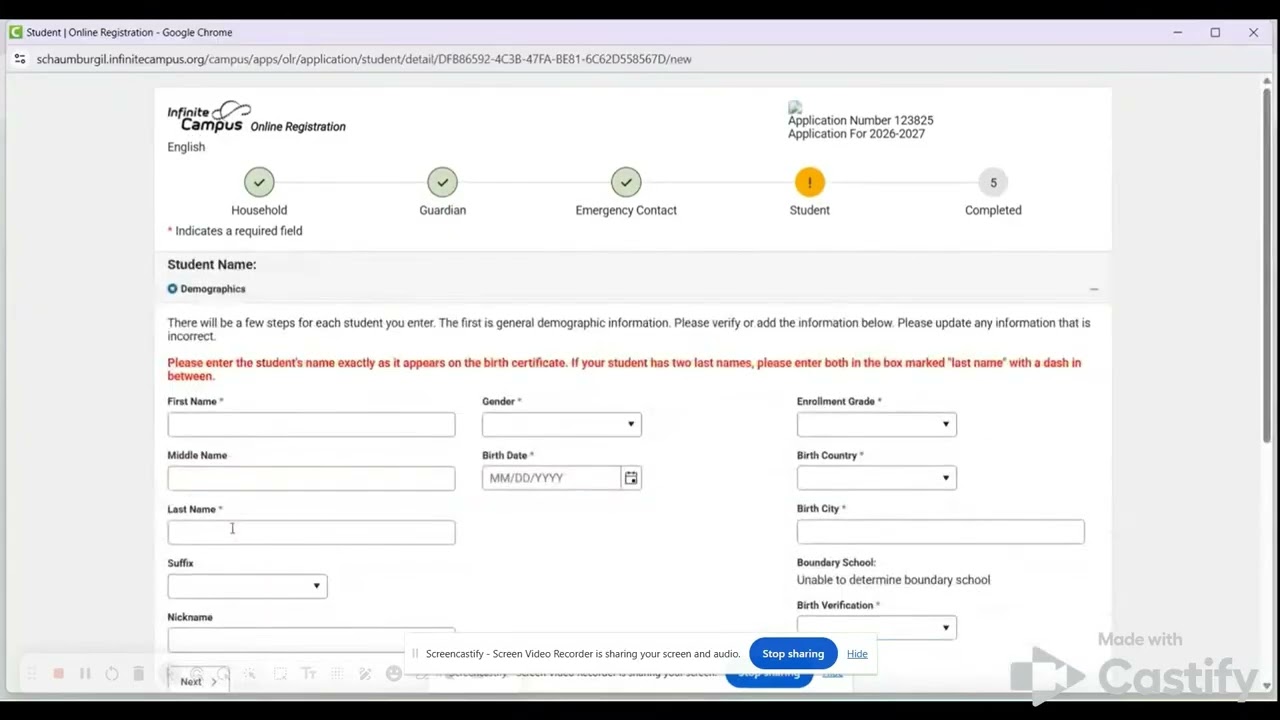Image resolution: width=1280 pixels, height=720 pixels.
Task: Focus the Middle Name text box
Action: [311, 478]
